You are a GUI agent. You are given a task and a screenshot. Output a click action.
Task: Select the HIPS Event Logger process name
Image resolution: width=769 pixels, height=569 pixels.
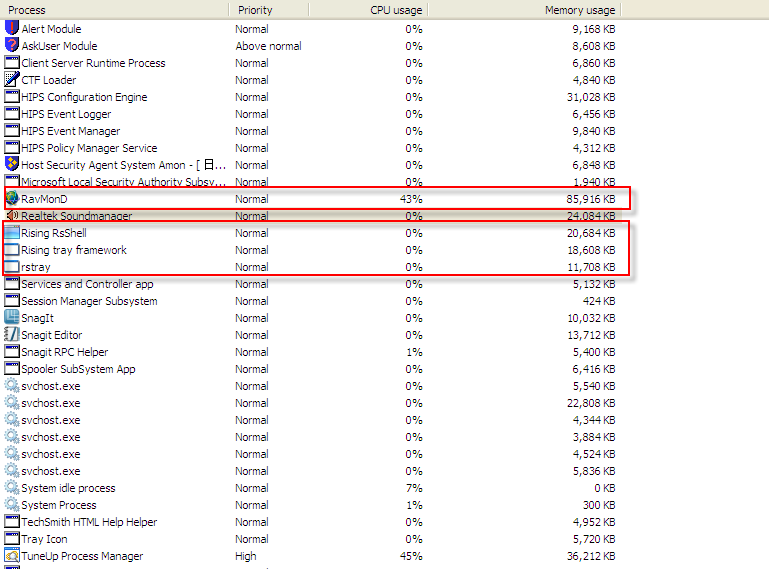click(66, 114)
